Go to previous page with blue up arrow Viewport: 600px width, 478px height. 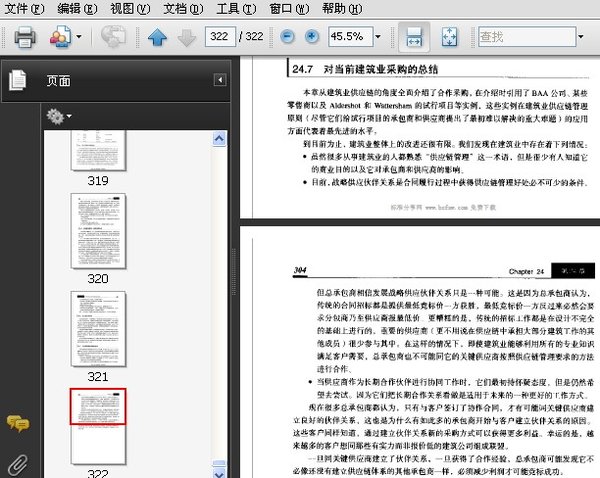click(157, 38)
